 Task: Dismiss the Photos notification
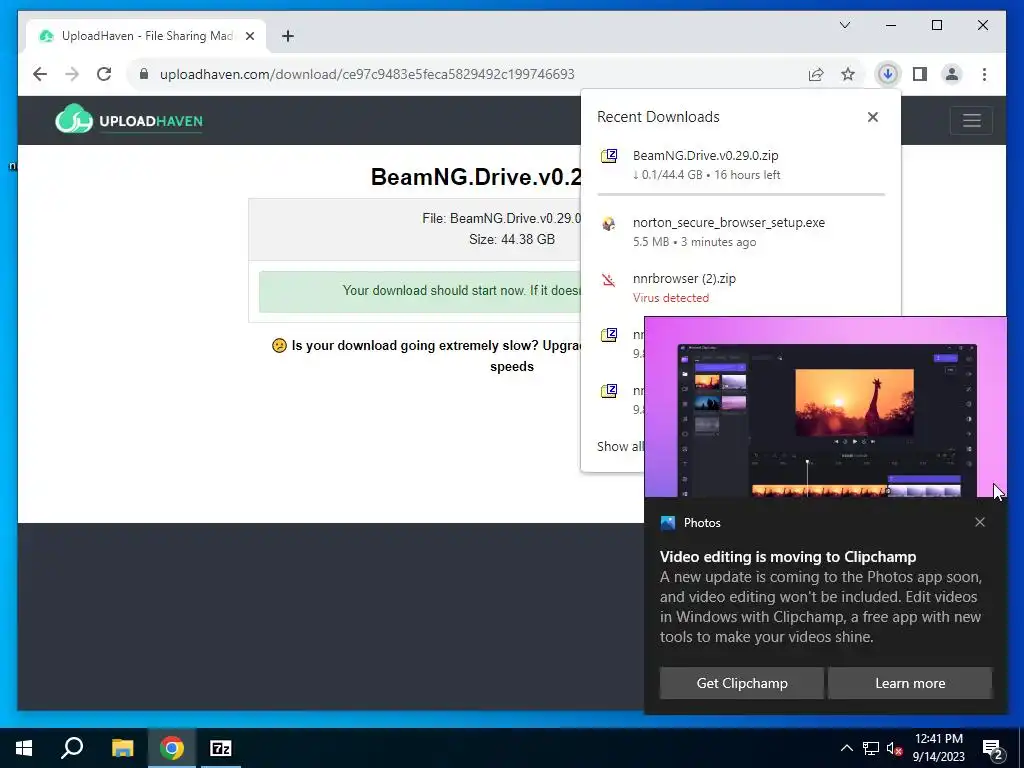click(x=980, y=522)
